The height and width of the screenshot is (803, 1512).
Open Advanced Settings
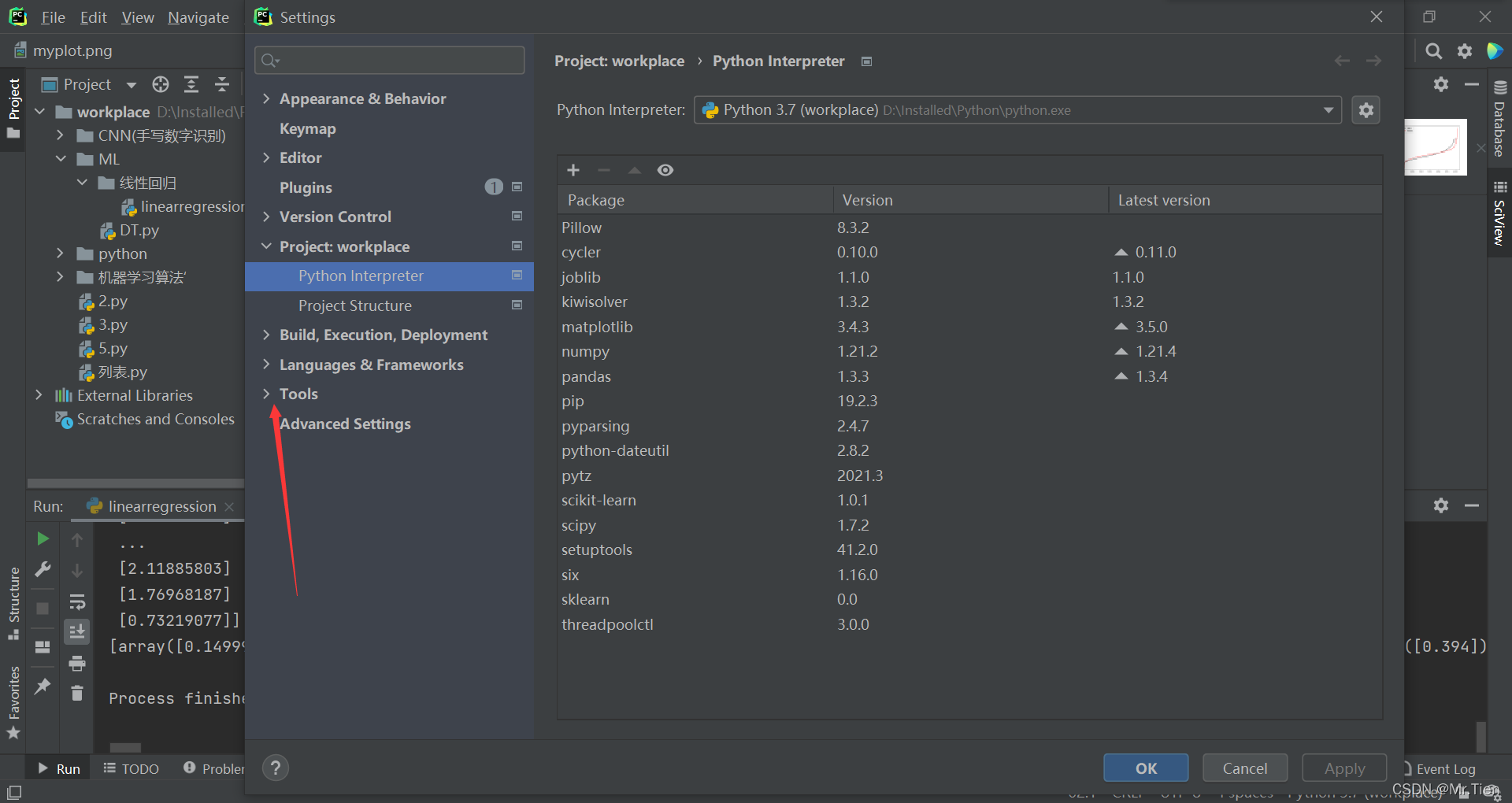point(345,424)
